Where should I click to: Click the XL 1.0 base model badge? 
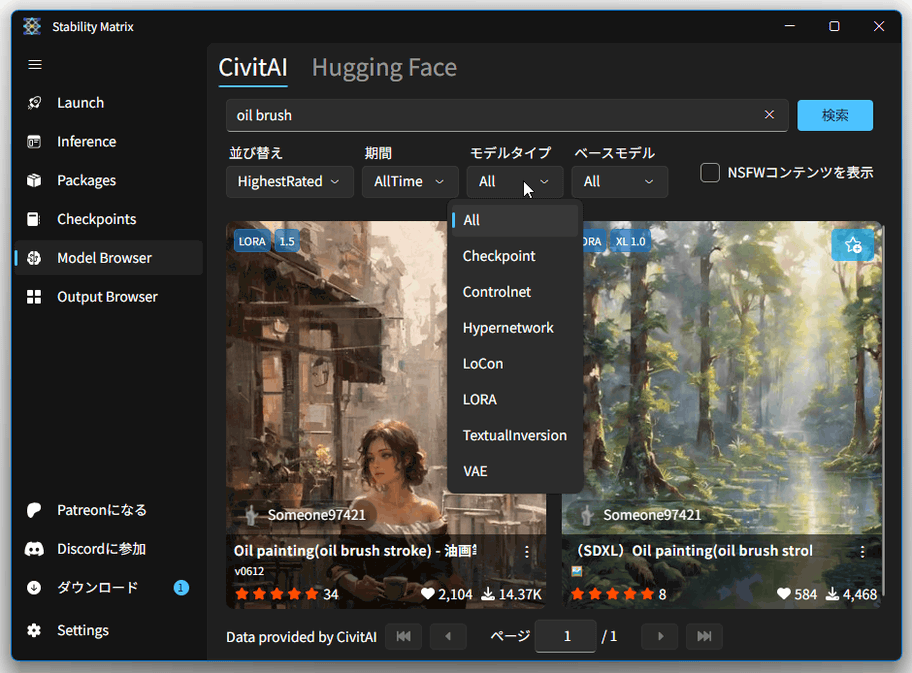pos(630,241)
